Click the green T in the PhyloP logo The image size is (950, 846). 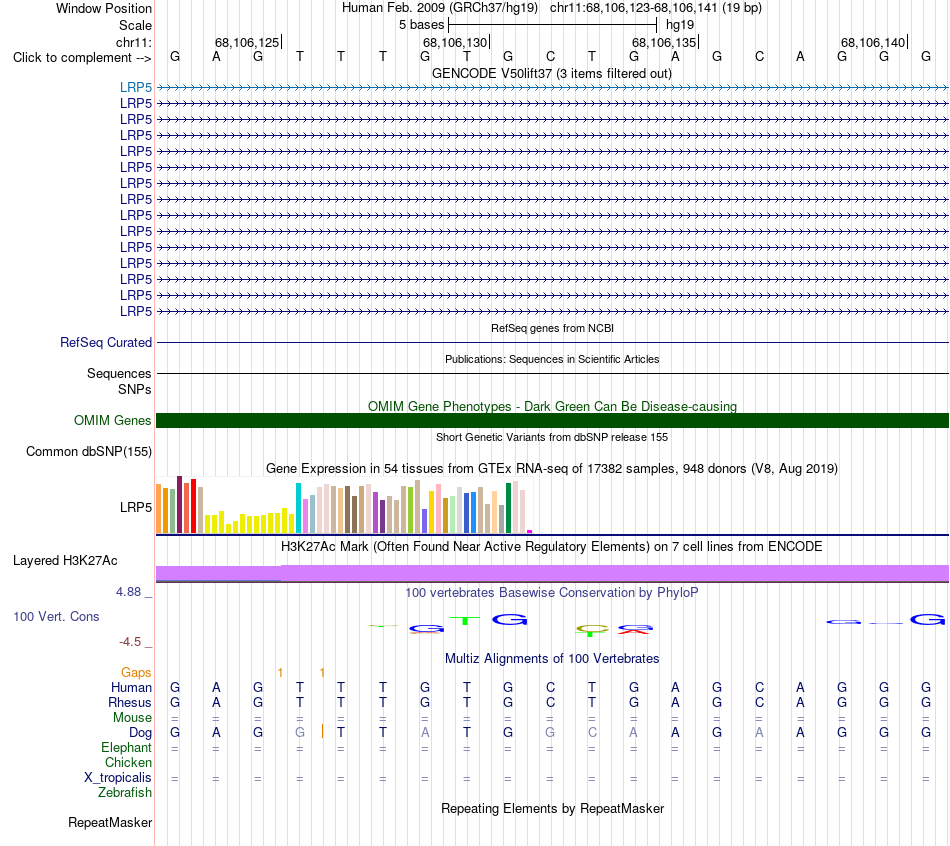coord(465,620)
